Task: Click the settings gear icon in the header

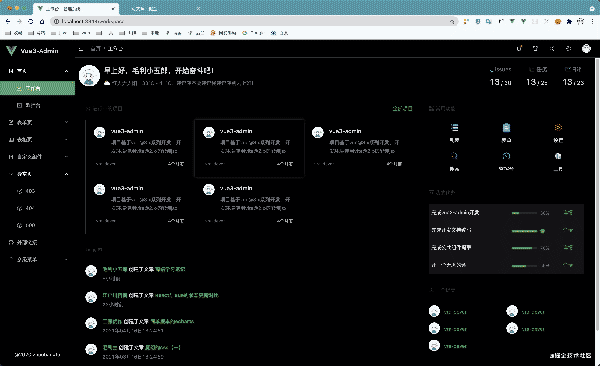Action: click(x=569, y=48)
